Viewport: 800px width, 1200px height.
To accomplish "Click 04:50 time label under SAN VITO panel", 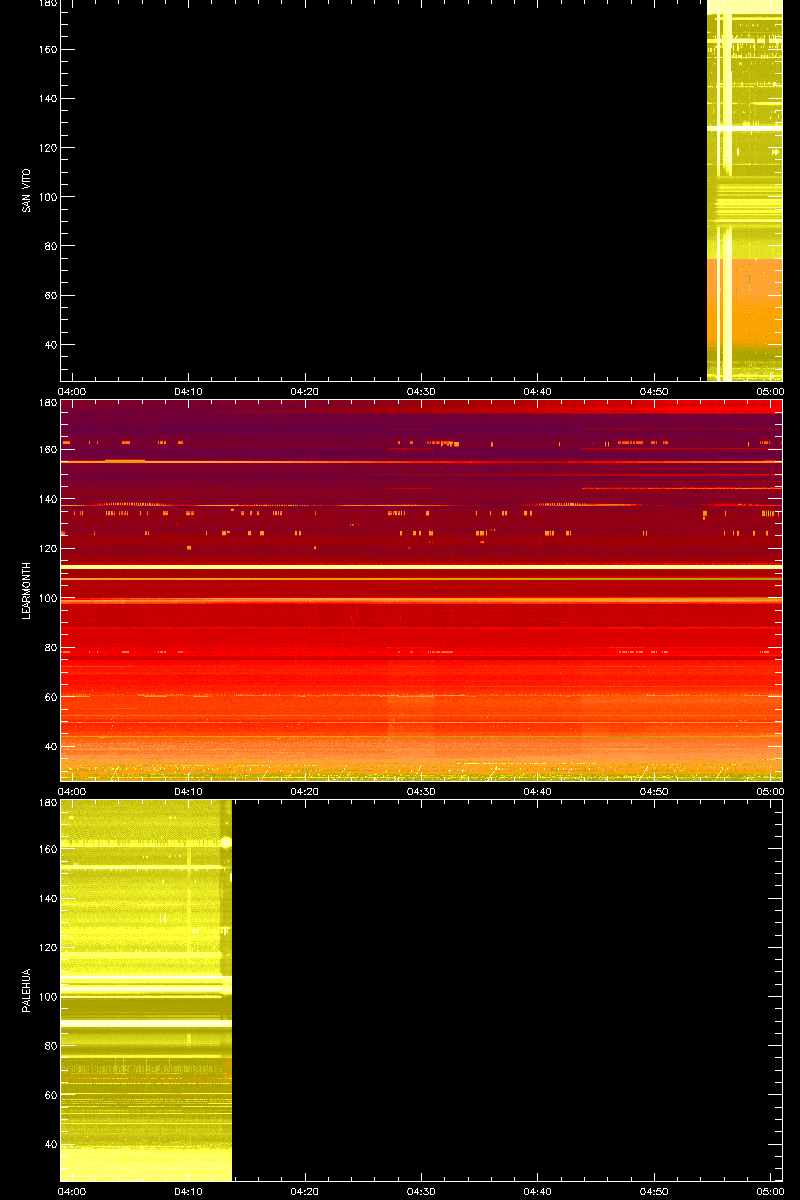I will pos(654,391).
